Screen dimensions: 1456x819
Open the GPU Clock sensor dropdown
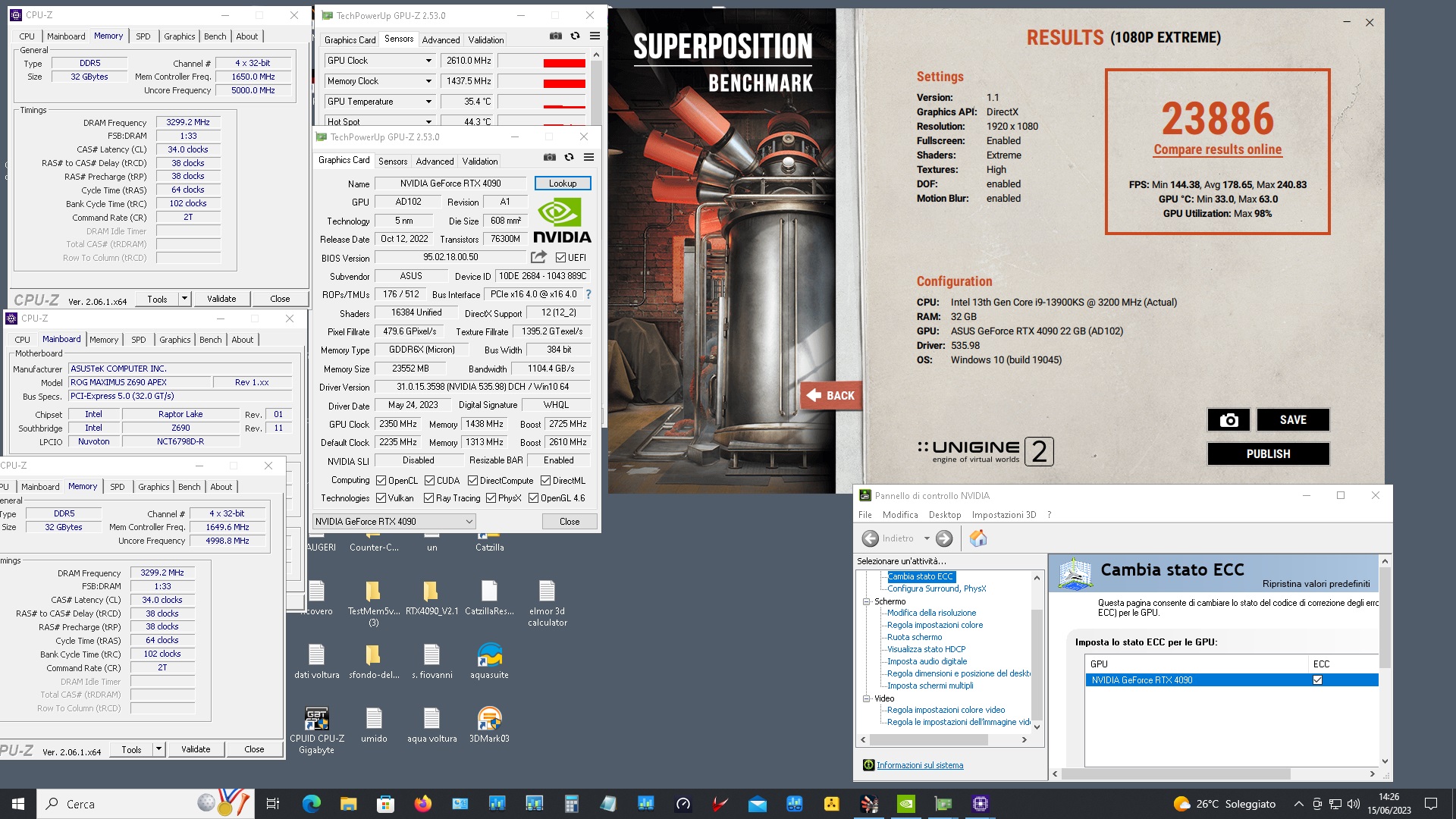point(428,61)
